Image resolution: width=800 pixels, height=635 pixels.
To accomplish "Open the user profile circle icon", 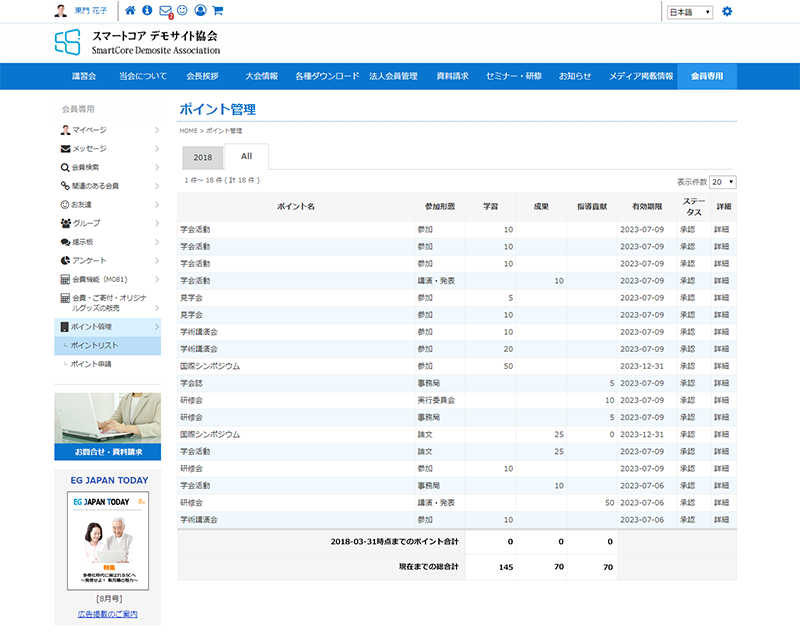I will tap(200, 11).
